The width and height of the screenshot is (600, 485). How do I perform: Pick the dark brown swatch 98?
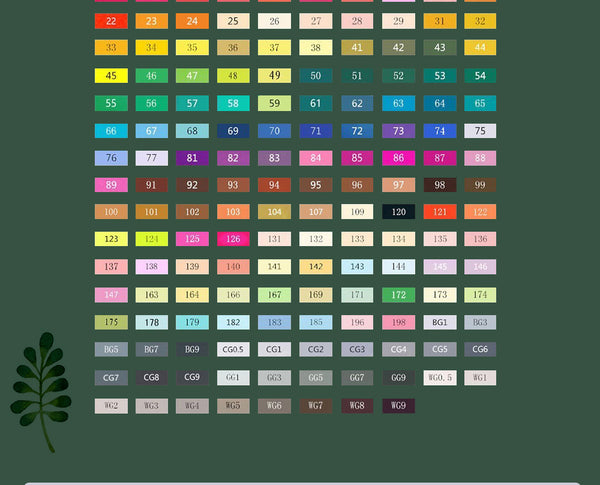[x=439, y=185]
